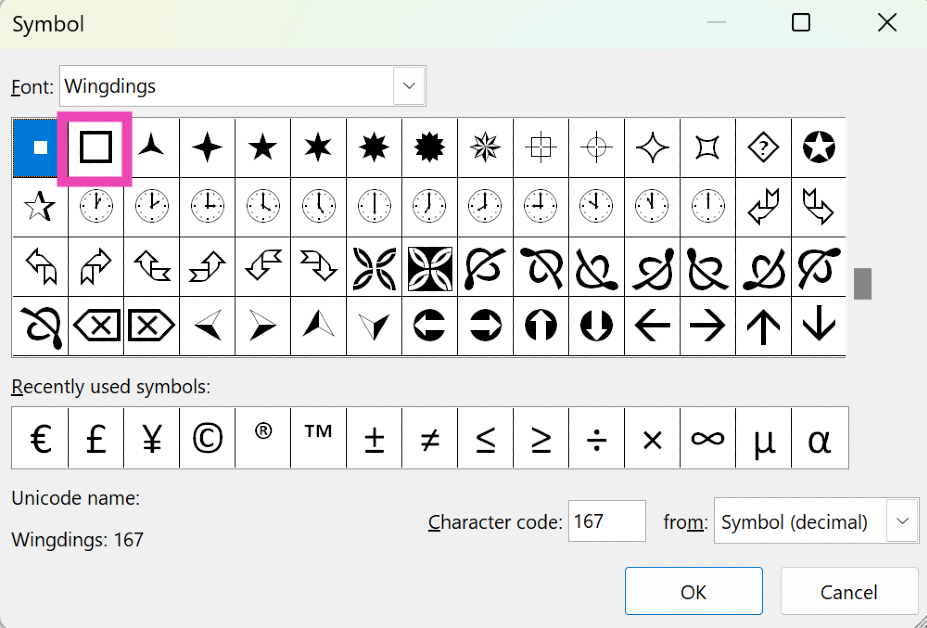Select the delete-left boxed X symbol
This screenshot has height=628, width=927.
96,325
